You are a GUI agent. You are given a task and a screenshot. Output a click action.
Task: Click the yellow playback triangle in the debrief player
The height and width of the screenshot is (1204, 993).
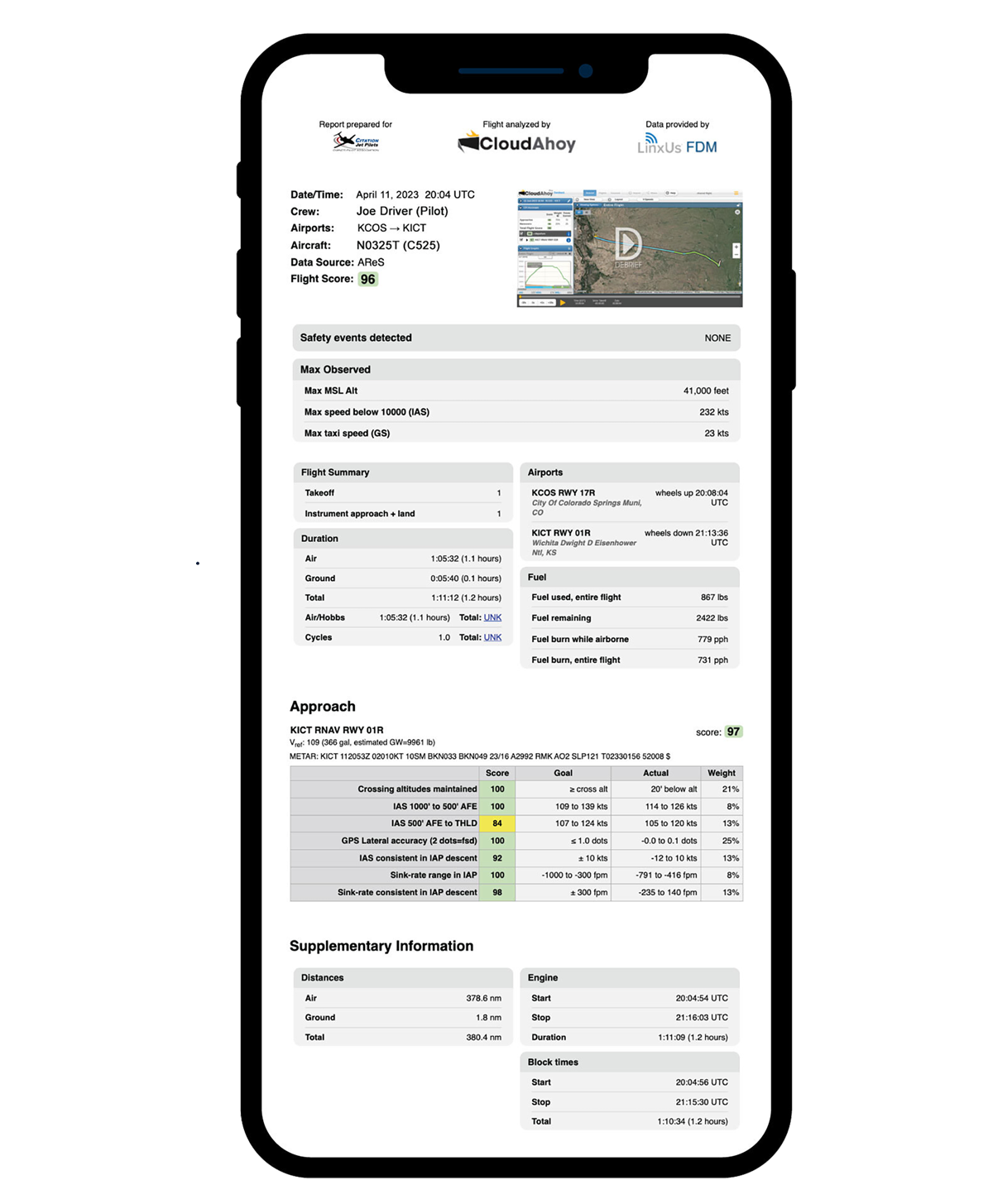(x=562, y=302)
